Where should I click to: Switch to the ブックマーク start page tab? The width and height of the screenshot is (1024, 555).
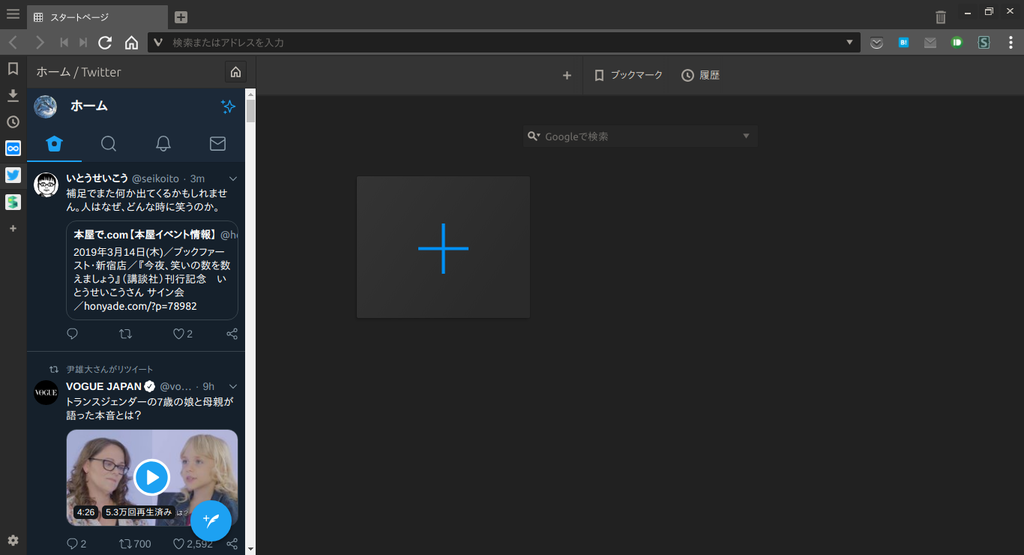(x=628, y=76)
